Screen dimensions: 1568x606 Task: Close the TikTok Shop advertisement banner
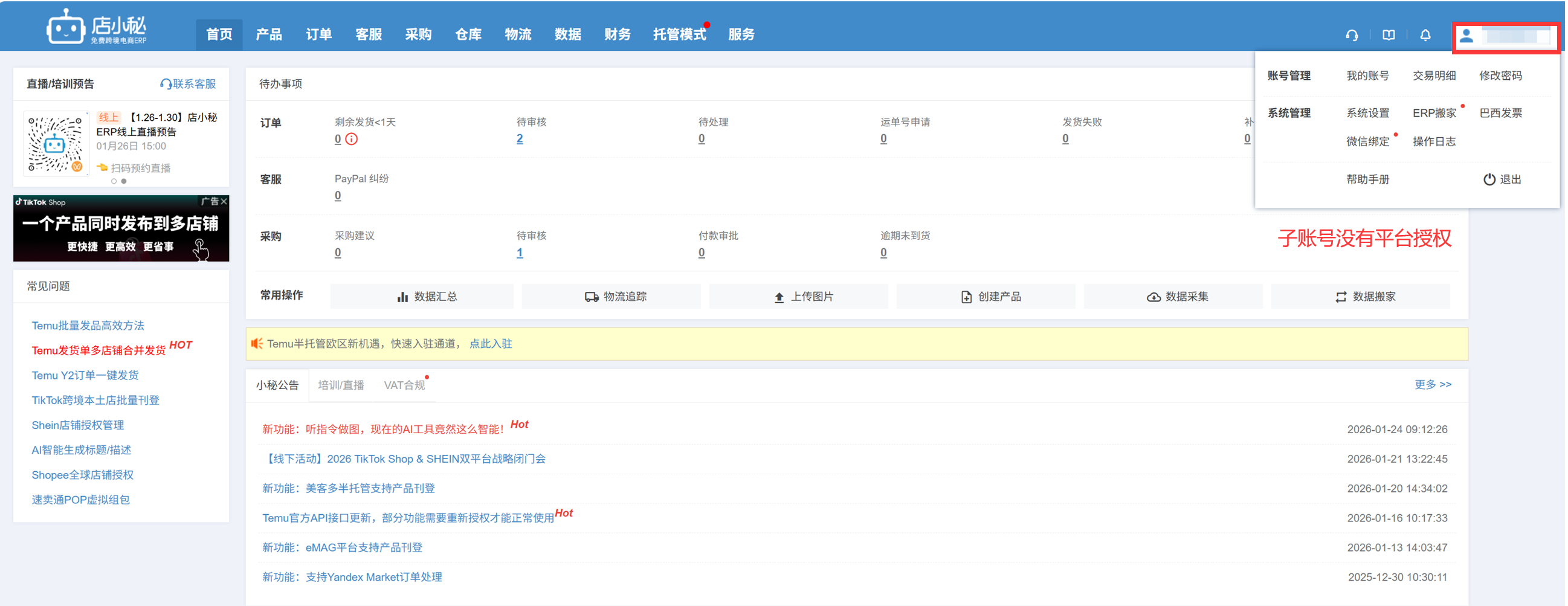224,201
